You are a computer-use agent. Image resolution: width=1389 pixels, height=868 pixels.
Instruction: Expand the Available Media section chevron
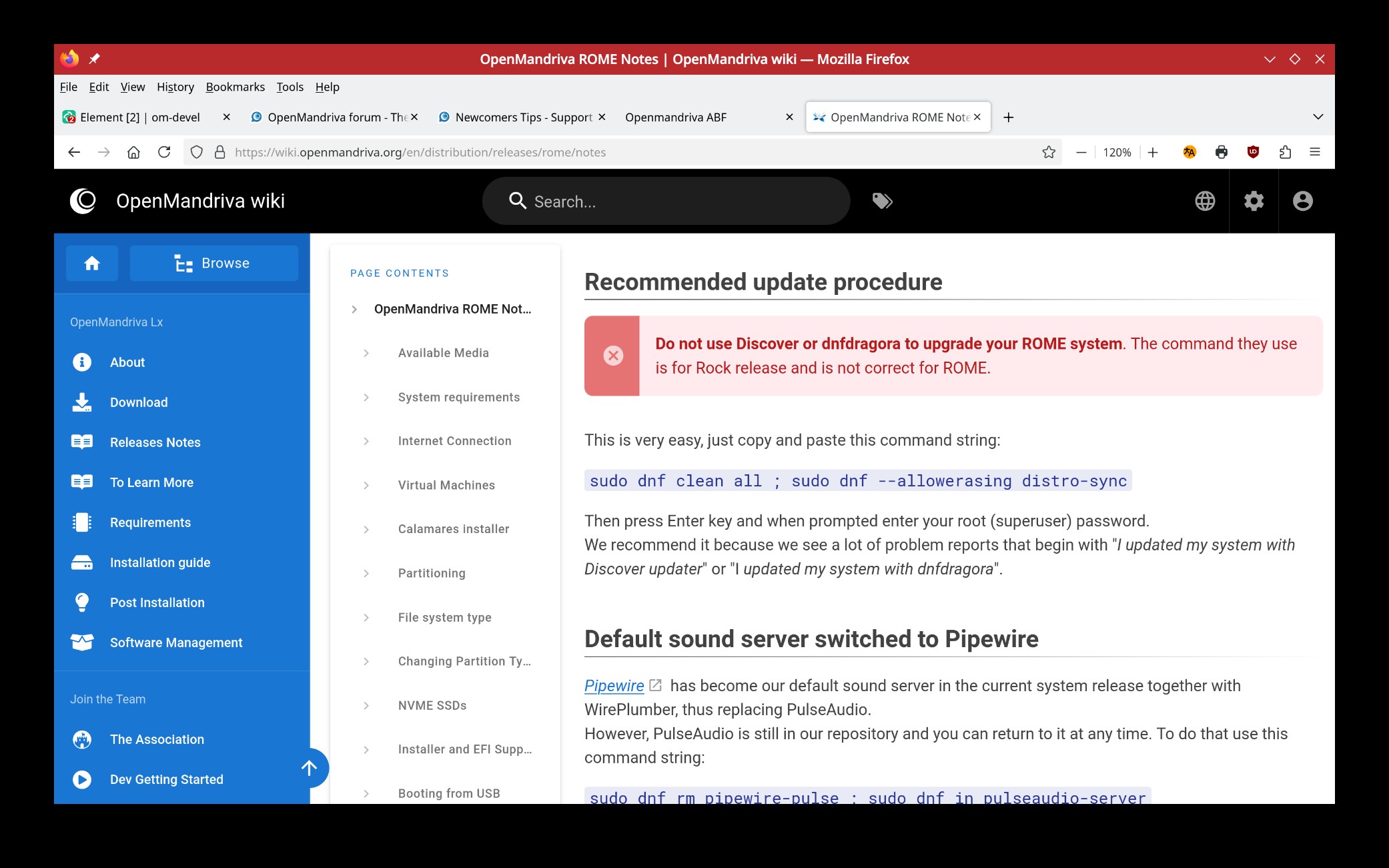366,353
